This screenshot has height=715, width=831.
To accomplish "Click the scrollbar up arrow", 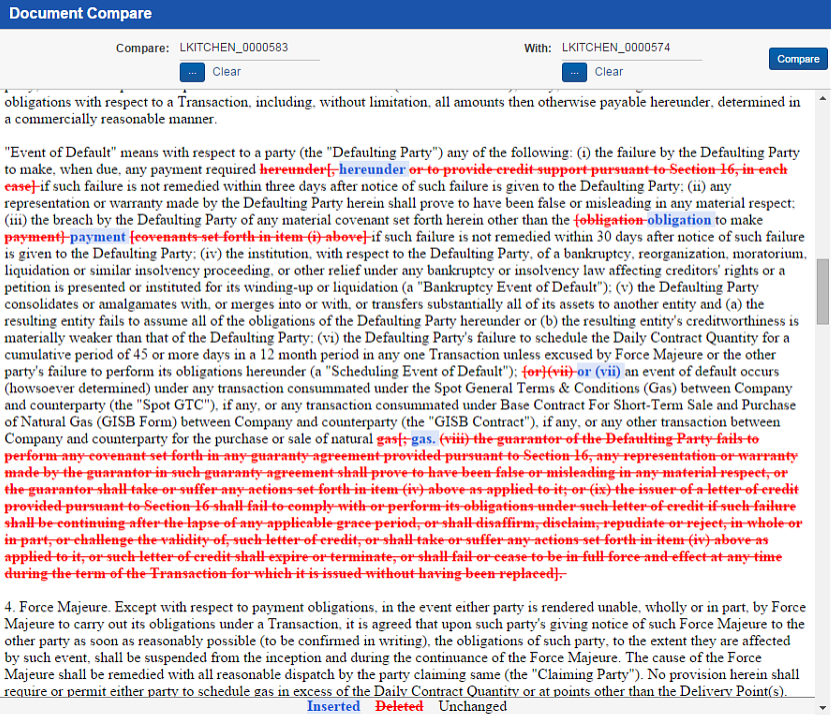I will point(822,97).
